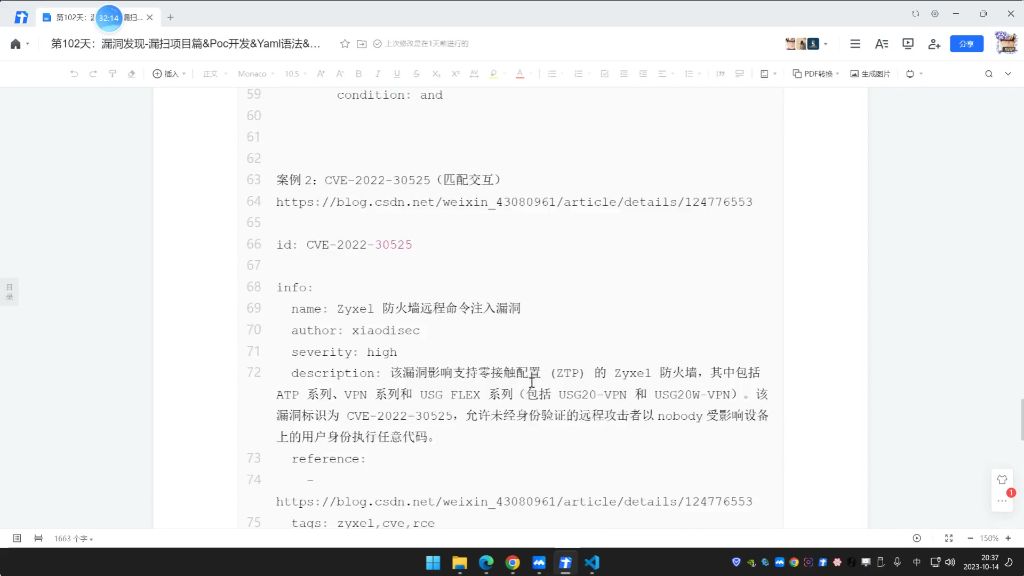Open File Explorer from the taskbar

pyautogui.click(x=460, y=562)
